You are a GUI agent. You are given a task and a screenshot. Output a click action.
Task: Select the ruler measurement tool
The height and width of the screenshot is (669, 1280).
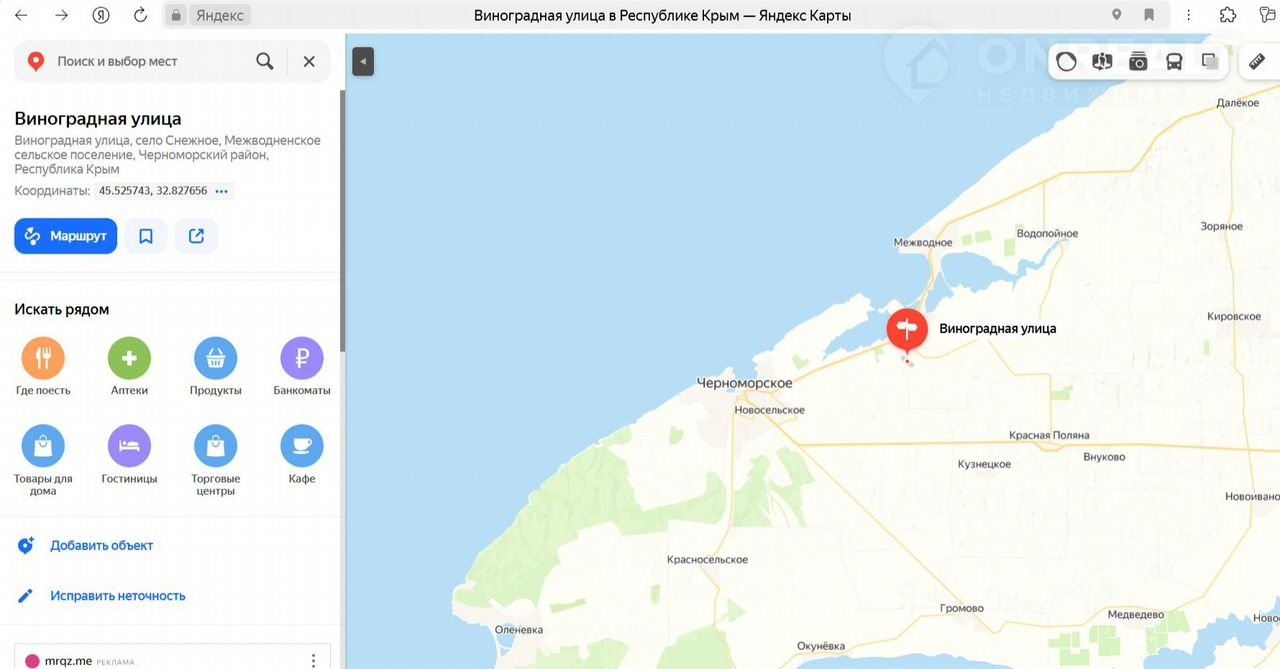tap(1258, 62)
